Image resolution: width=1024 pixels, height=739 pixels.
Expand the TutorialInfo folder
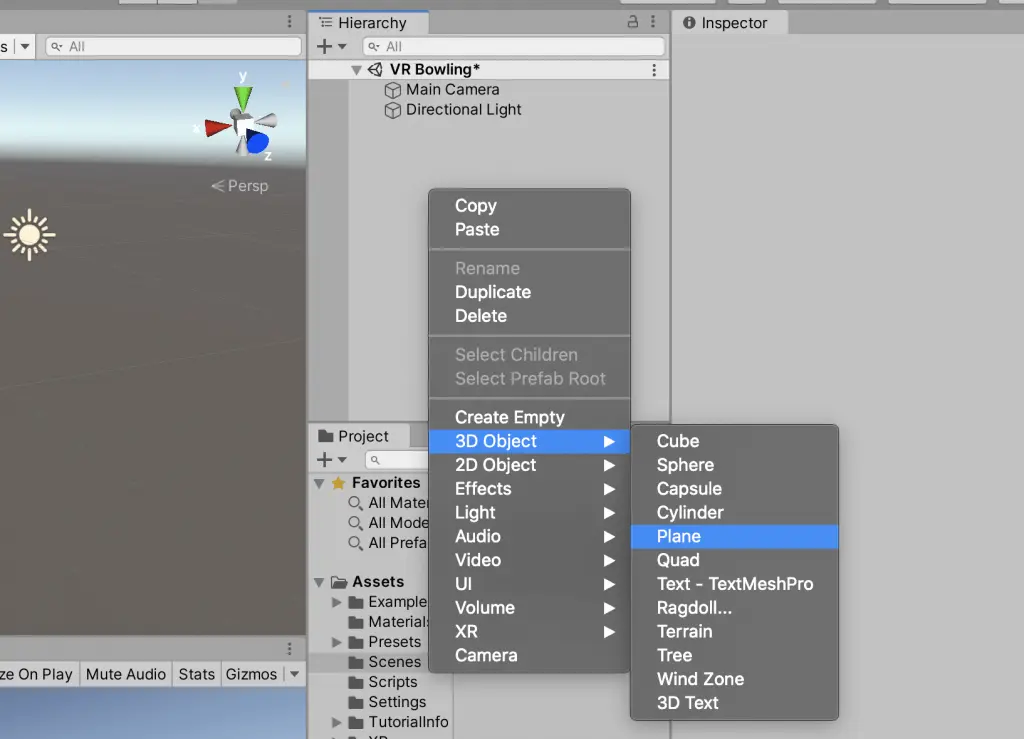[336, 723]
